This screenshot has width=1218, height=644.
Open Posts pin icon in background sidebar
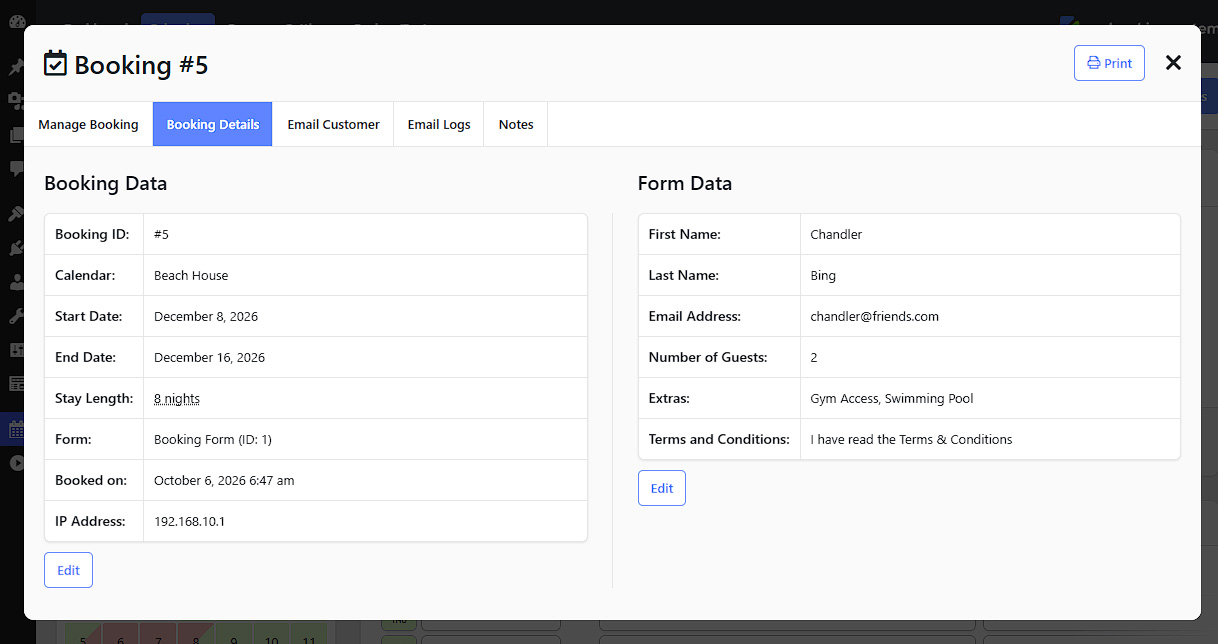point(17,68)
